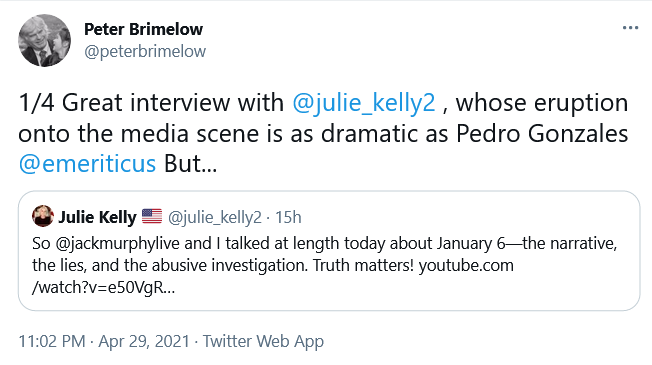Click Julie Kelly's small avatar in quoted tweet

tap(43, 216)
